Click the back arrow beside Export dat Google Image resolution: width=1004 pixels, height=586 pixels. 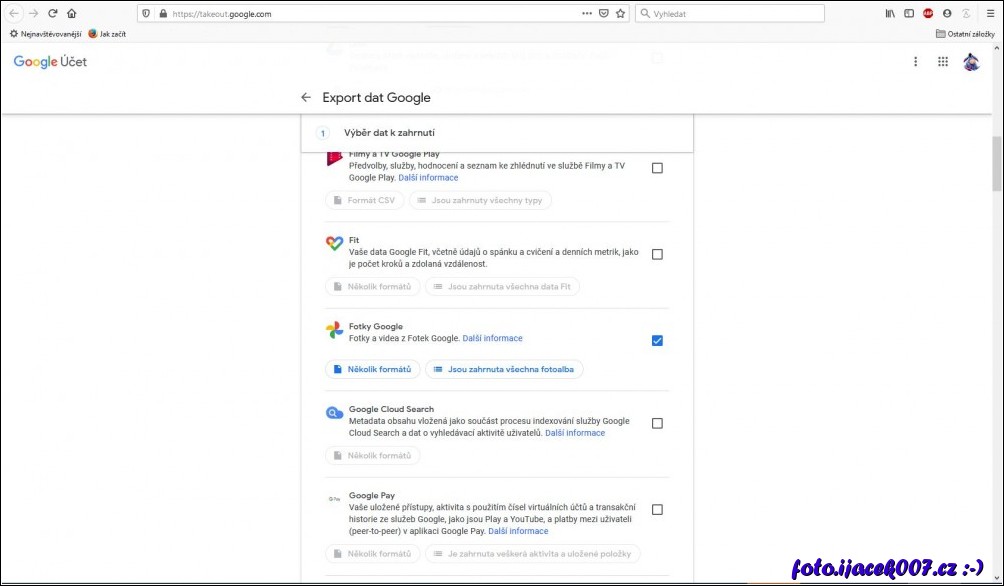306,98
